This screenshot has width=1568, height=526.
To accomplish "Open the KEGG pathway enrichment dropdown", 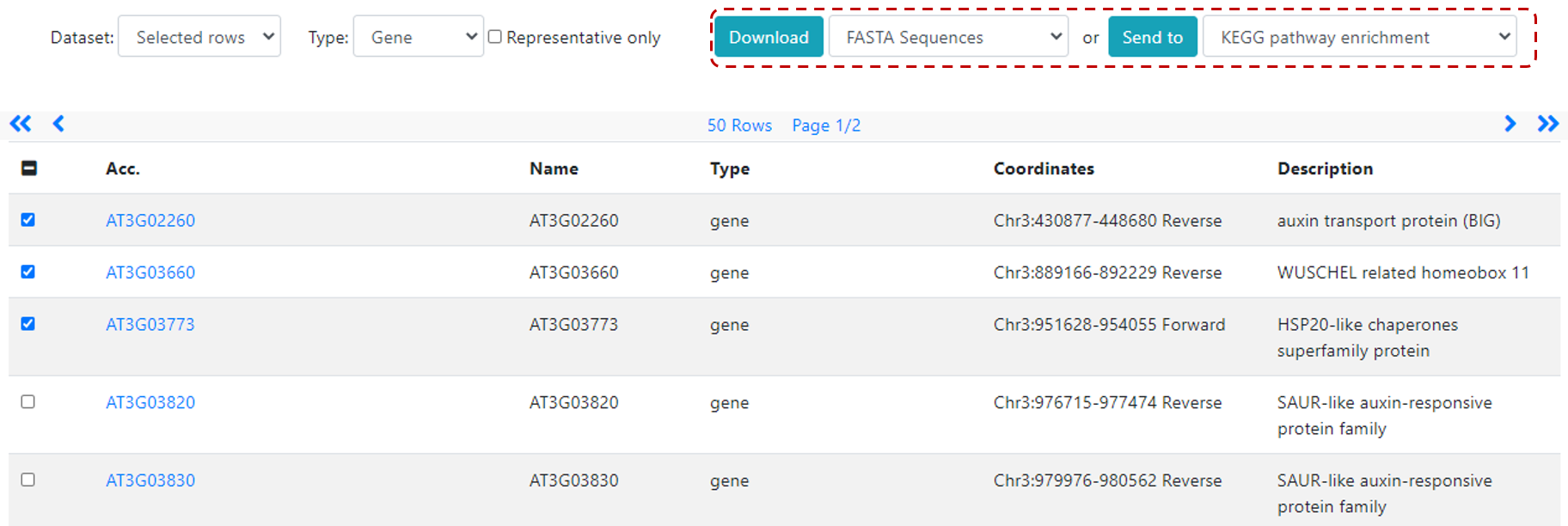I will click(x=1359, y=37).
